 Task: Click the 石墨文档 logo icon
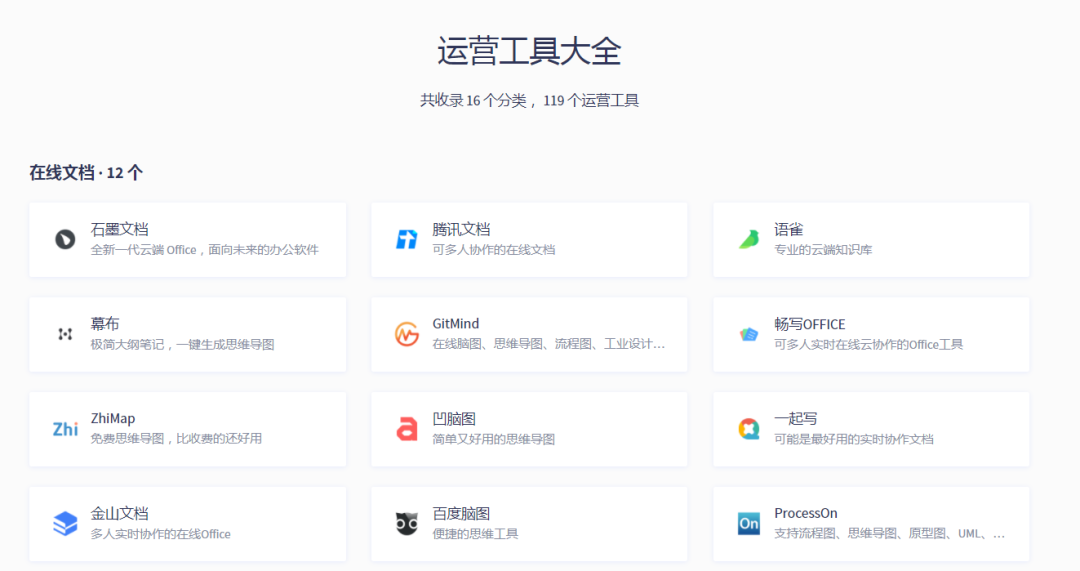click(x=65, y=239)
